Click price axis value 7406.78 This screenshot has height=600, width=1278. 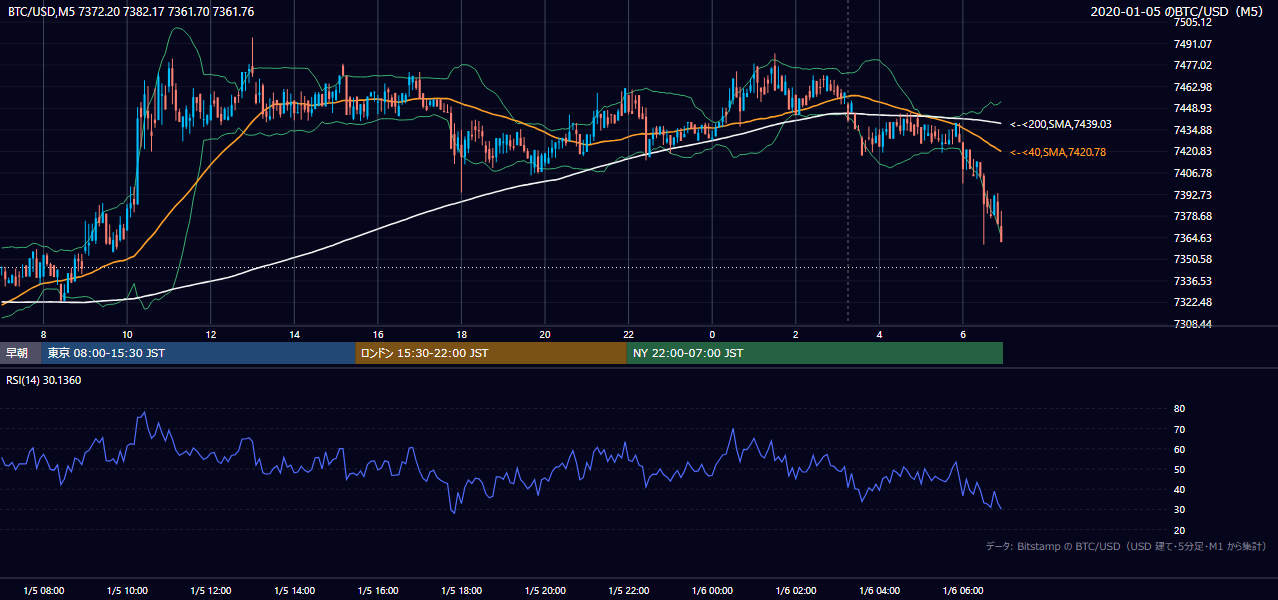tap(1193, 173)
